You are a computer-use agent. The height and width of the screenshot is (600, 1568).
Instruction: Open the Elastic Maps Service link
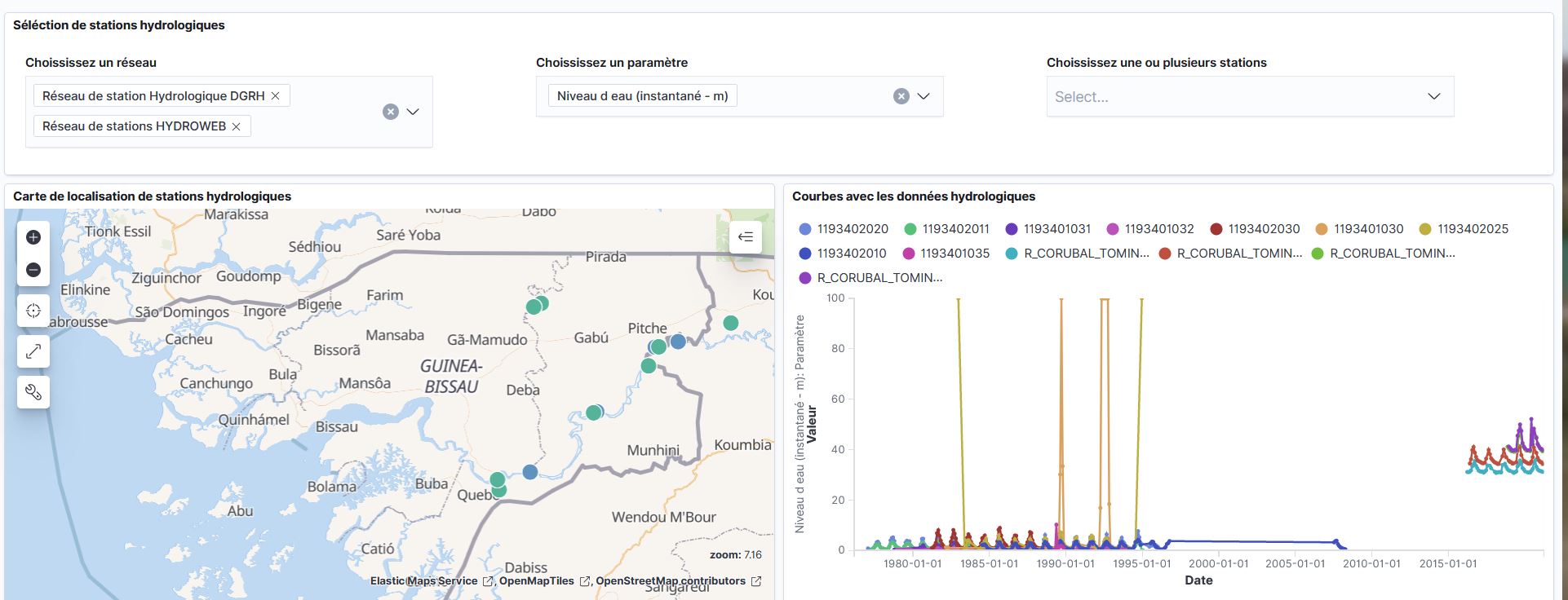pos(423,581)
